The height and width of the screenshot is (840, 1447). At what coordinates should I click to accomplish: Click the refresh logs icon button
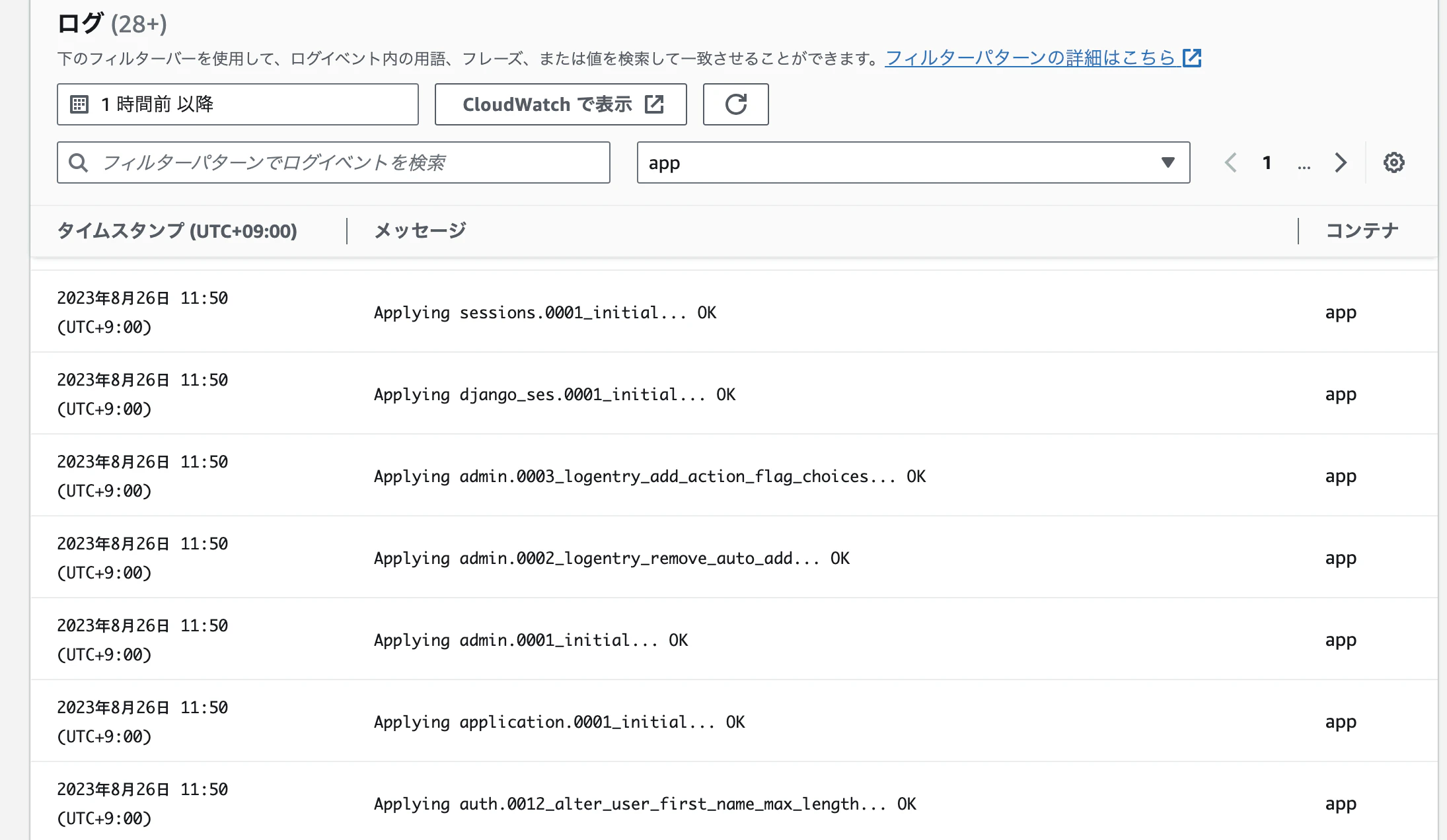[735, 104]
